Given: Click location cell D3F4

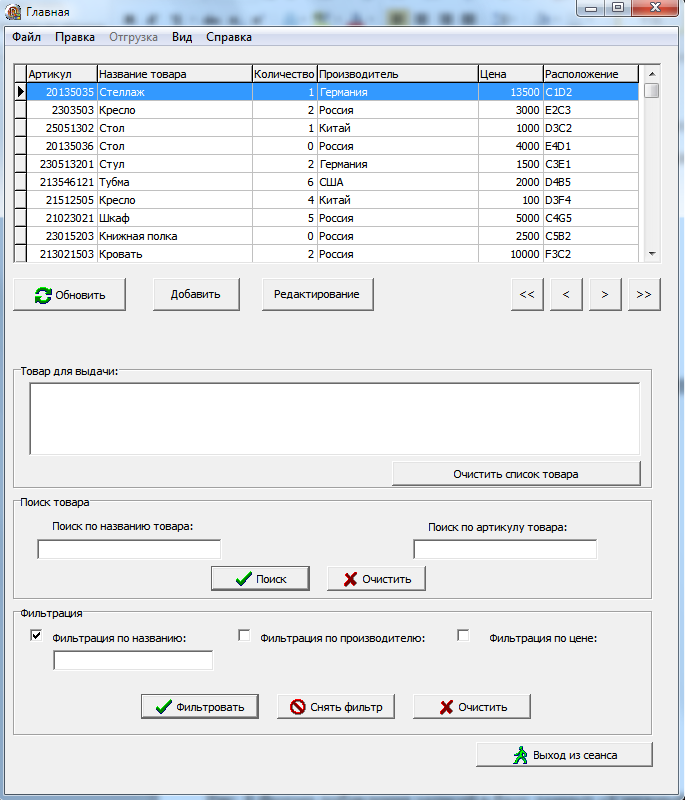Looking at the screenshot, I should [591, 200].
